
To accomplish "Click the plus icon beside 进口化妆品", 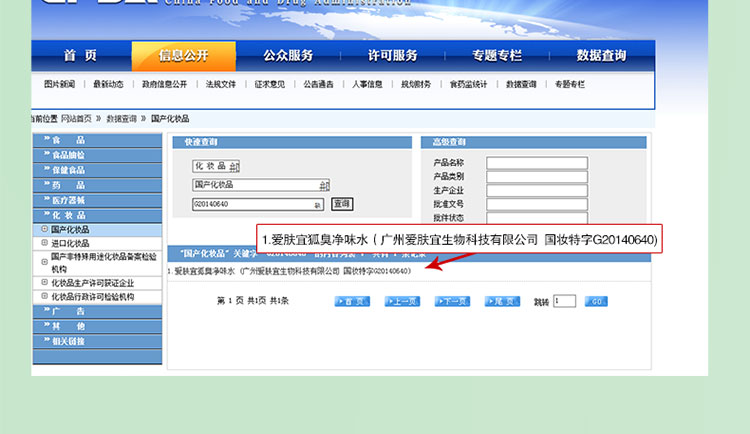I will (x=44, y=243).
